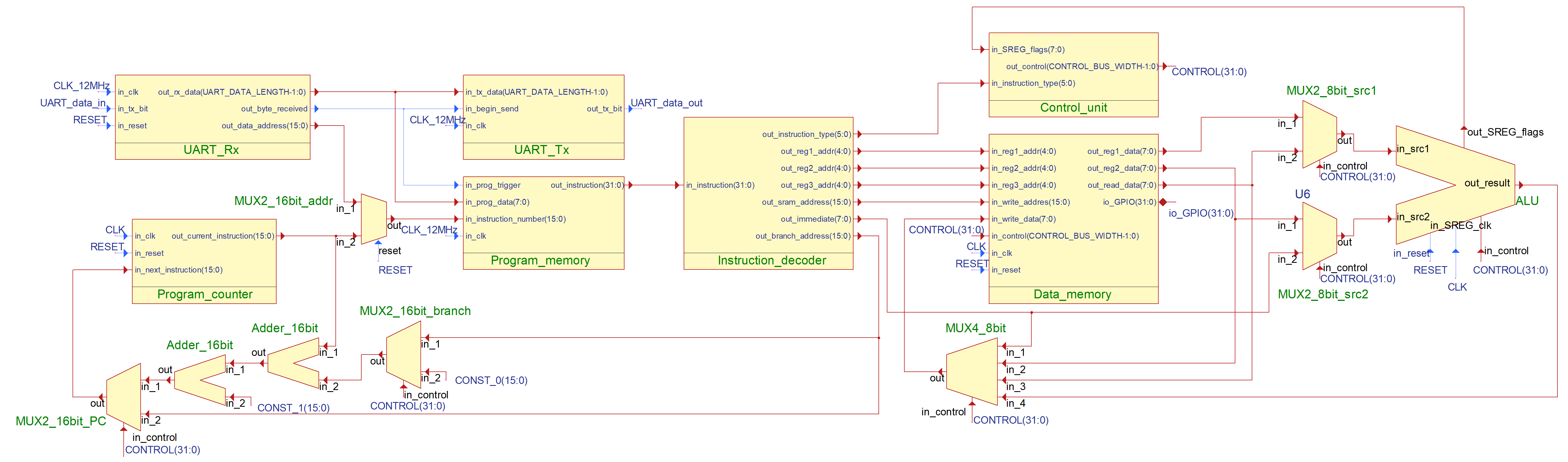Click the MUX2_8bit_src1 label
The height and width of the screenshot is (462, 1568).
(1331, 91)
